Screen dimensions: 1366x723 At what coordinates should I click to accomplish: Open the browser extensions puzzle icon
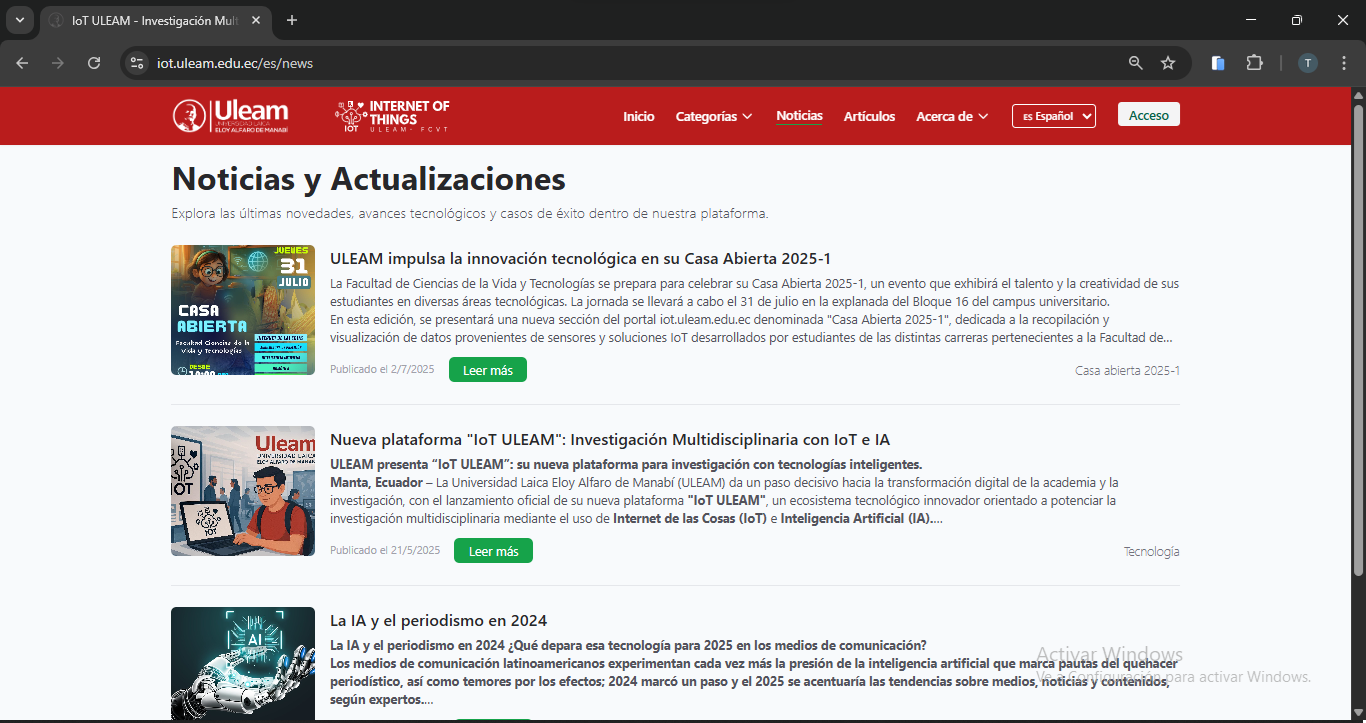coord(1254,63)
